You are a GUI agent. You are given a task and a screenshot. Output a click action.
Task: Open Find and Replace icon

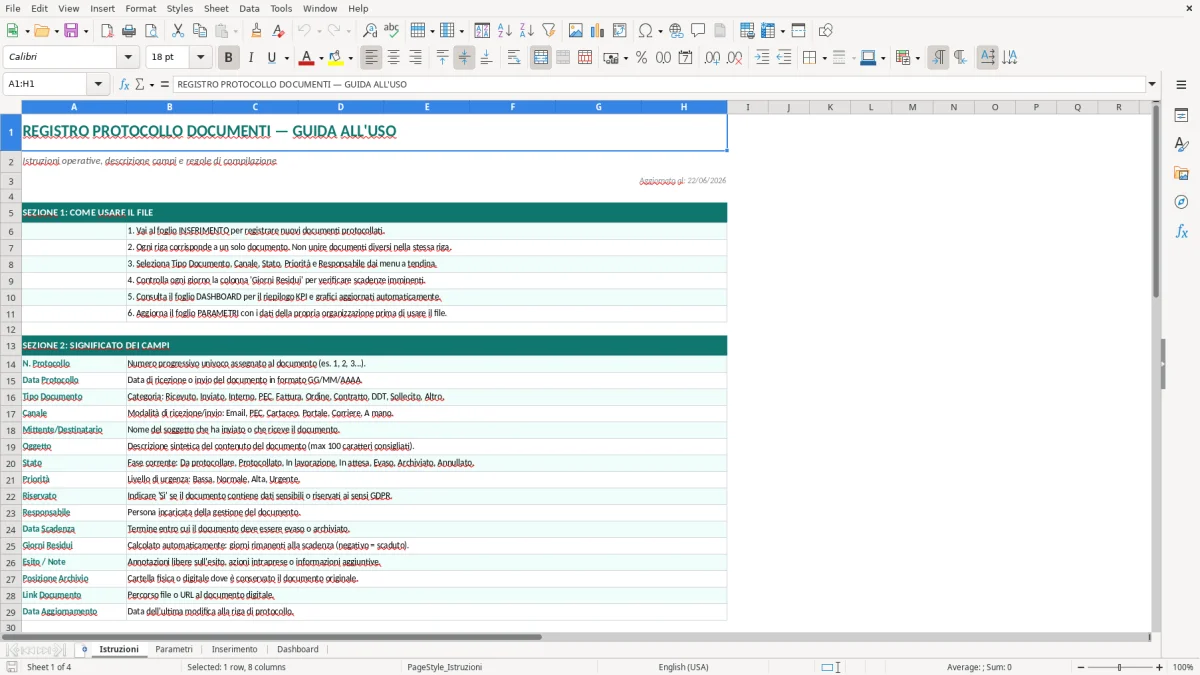click(370, 31)
